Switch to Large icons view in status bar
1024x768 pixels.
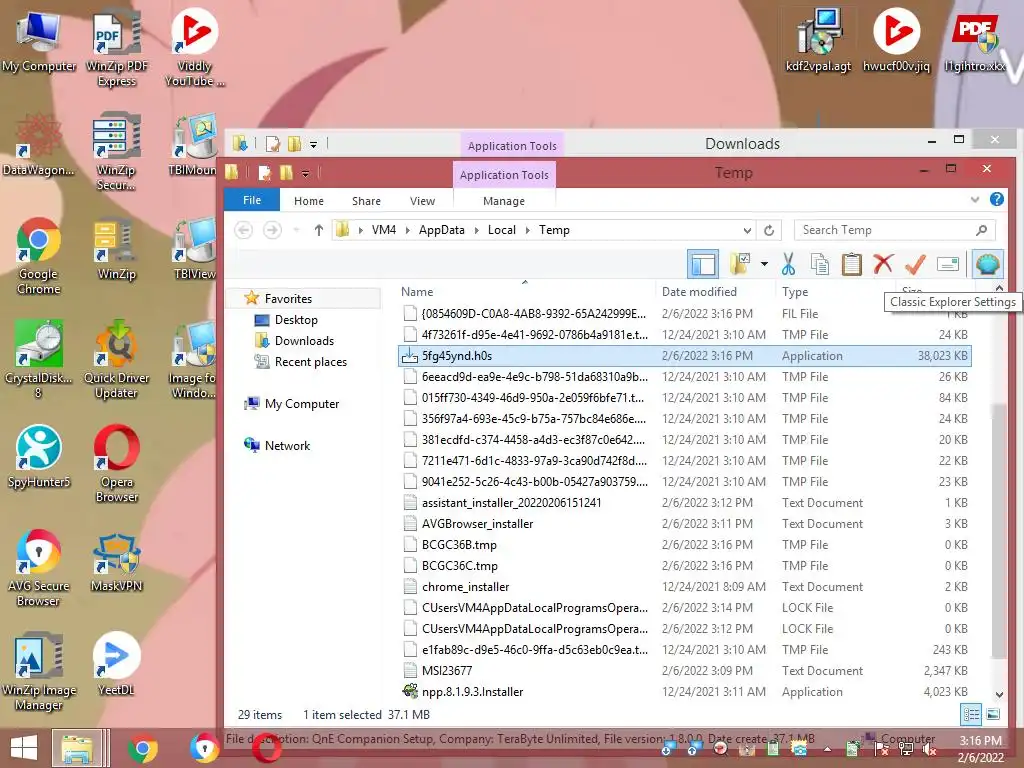tap(993, 714)
